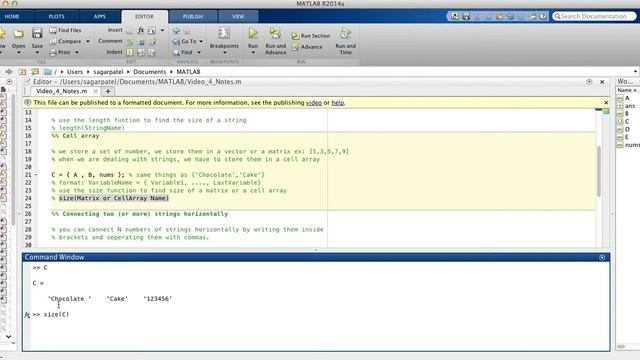Switch to the VIEW ribbon tab
This screenshot has height=360, width=640.
click(x=238, y=16)
